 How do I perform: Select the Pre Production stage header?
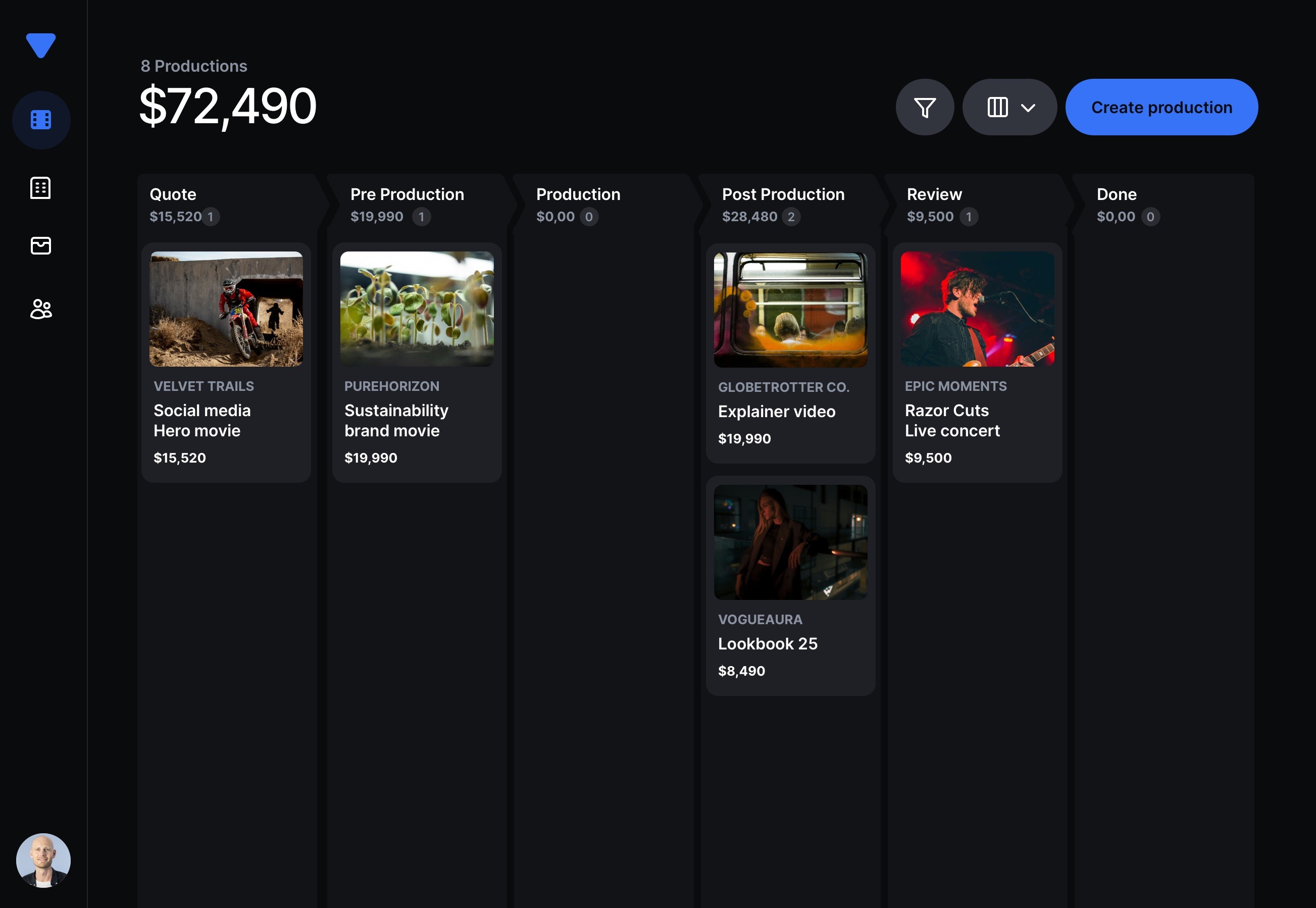point(407,194)
